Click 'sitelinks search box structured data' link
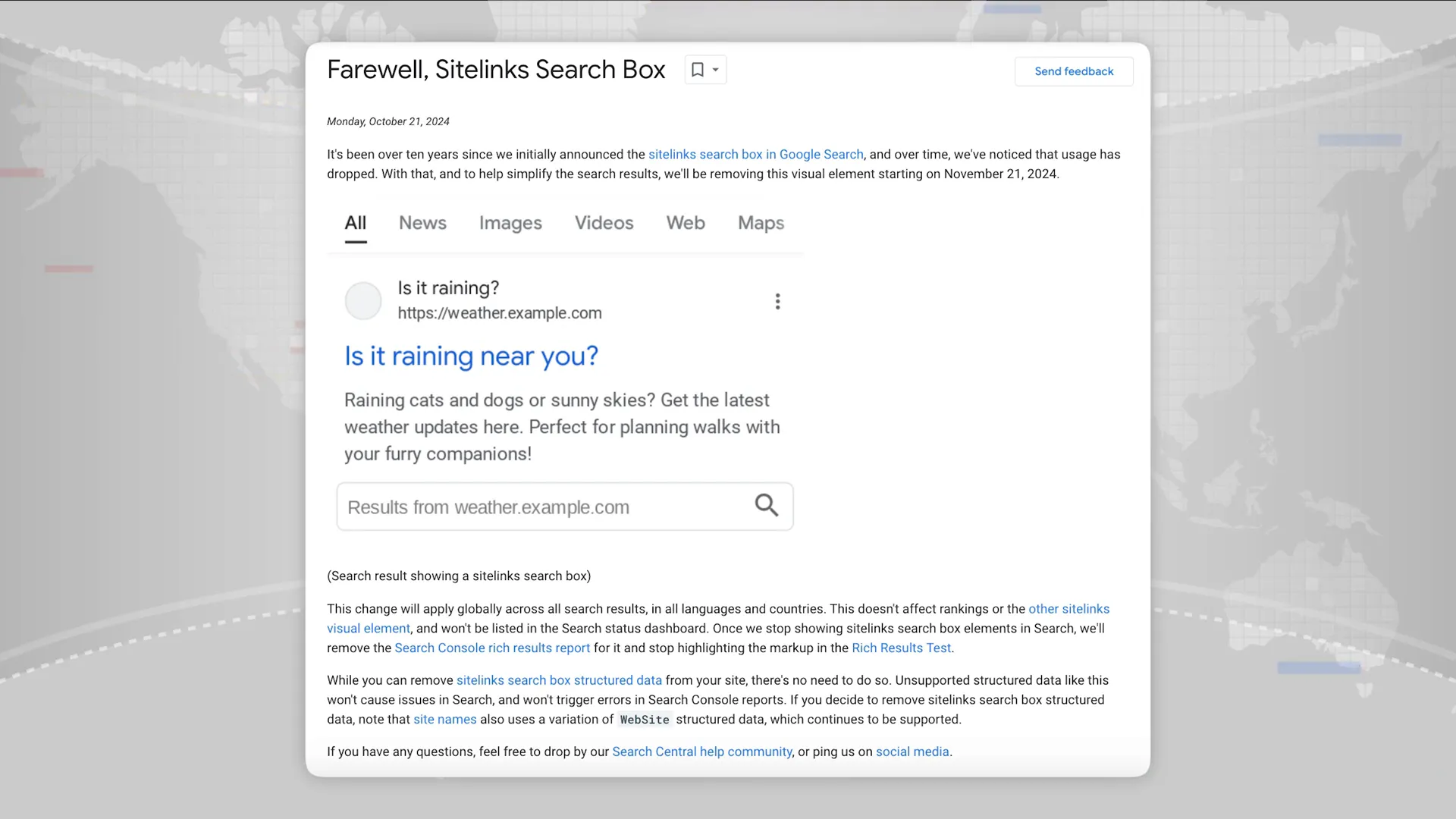This screenshot has height=819, width=1456. (559, 681)
